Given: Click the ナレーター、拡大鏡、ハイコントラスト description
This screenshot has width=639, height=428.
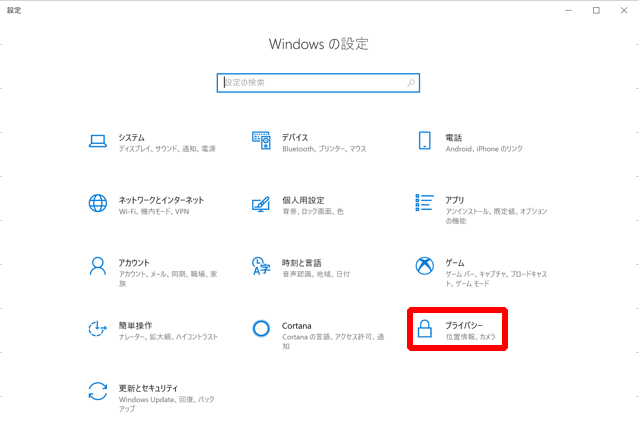Looking at the screenshot, I should pyautogui.click(x=168, y=337).
